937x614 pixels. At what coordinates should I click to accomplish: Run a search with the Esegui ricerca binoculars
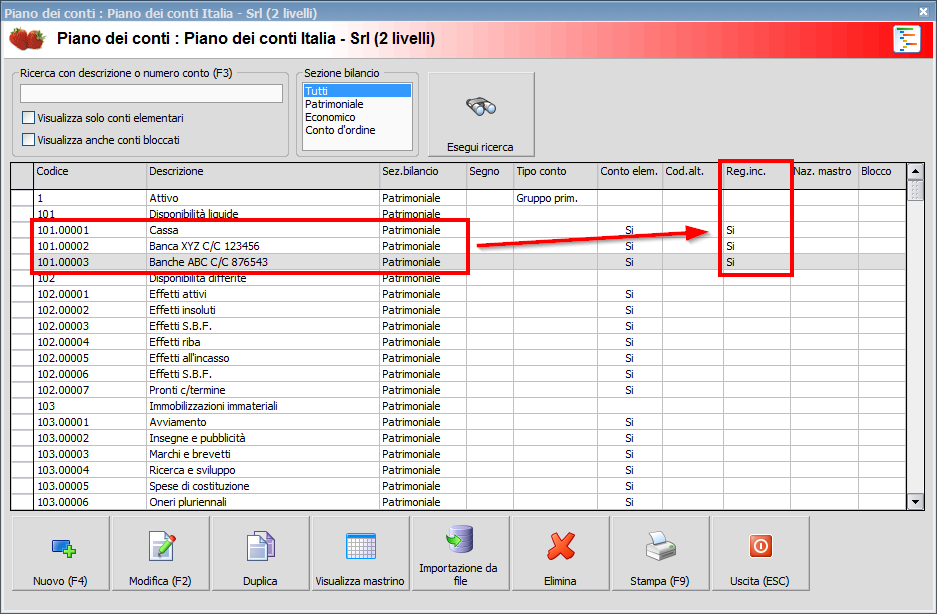(x=480, y=113)
